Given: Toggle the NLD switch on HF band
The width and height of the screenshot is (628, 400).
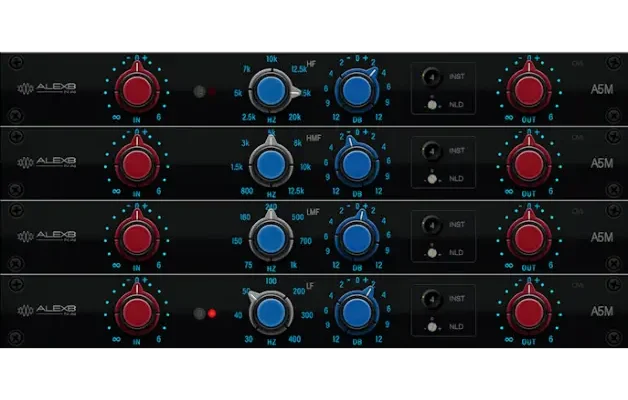Looking at the screenshot, I should pyautogui.click(x=430, y=104).
